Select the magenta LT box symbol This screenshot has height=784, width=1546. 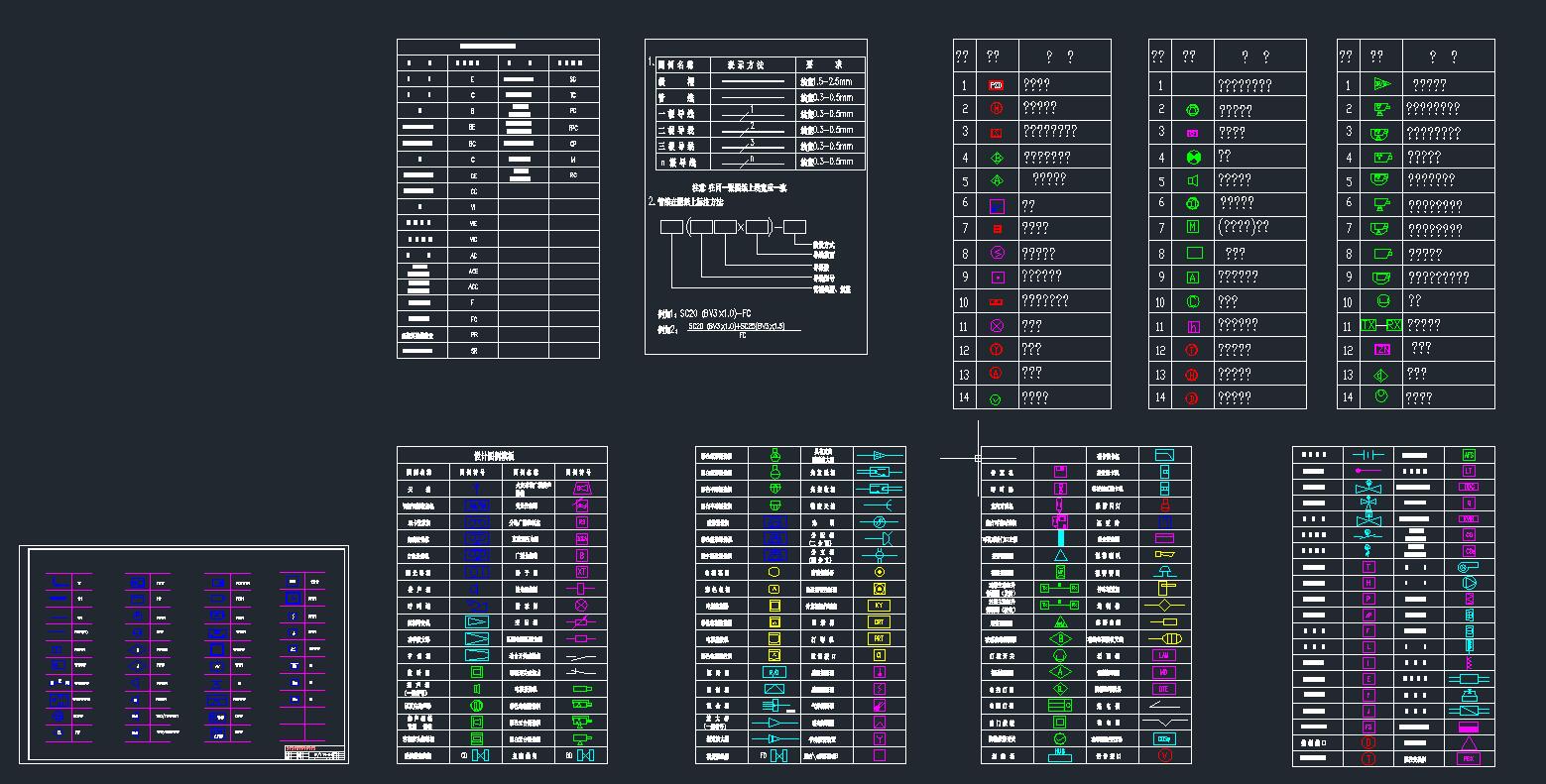pyautogui.click(x=1469, y=472)
